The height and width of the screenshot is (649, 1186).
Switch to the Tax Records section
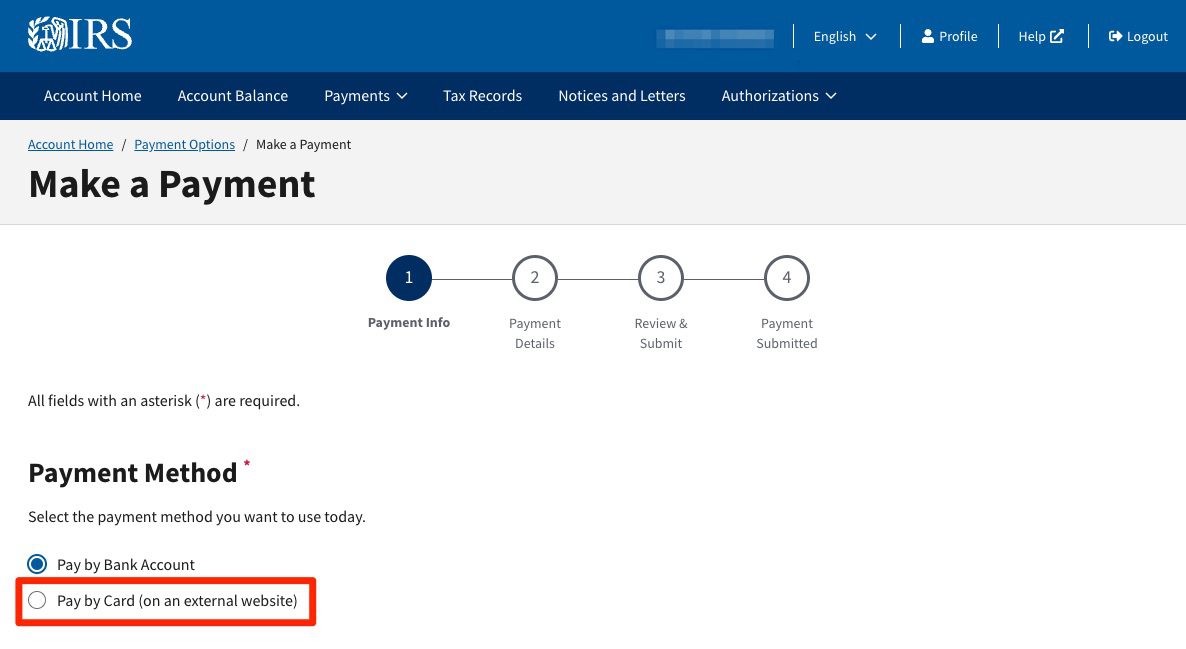pyautogui.click(x=482, y=95)
